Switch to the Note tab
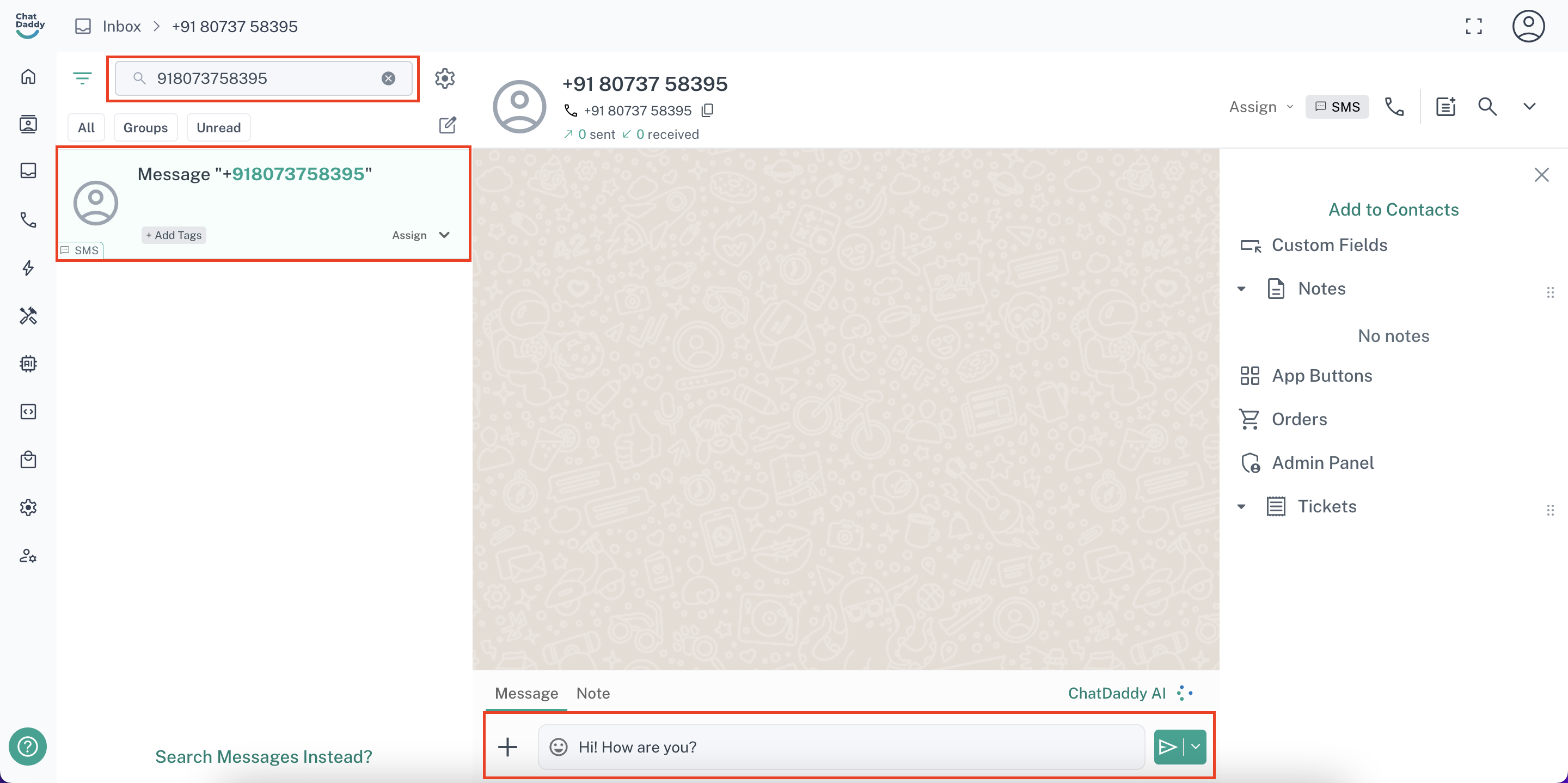The image size is (1568, 783). pos(592,693)
